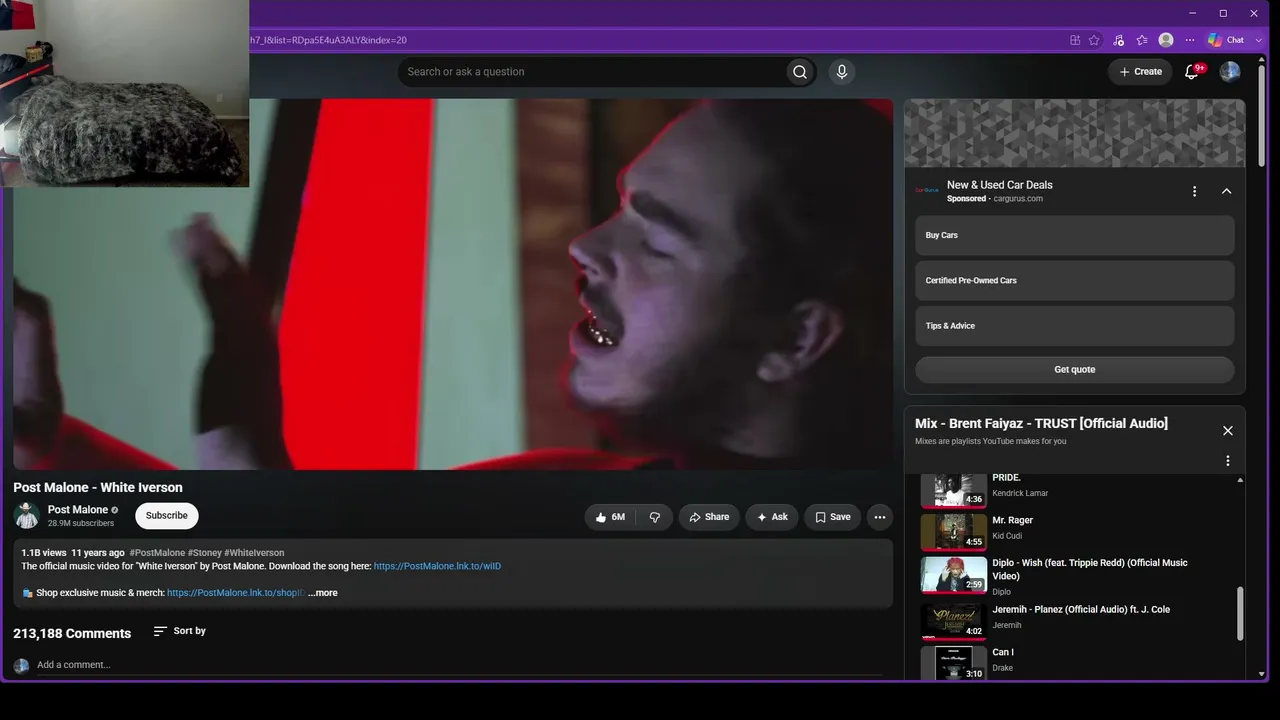
Task: Add this page to browser favorites
Action: tap(1094, 40)
